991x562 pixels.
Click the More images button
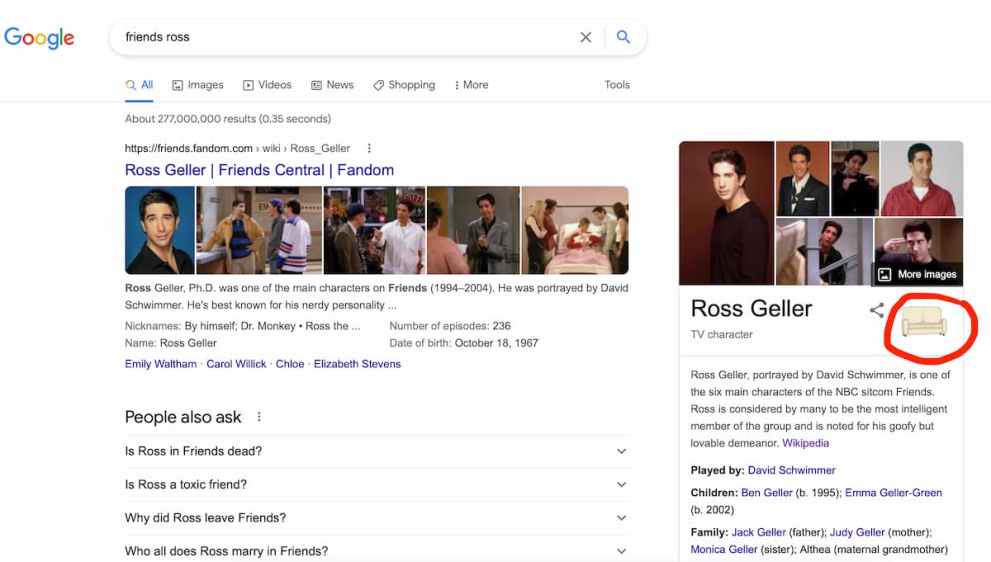point(918,274)
